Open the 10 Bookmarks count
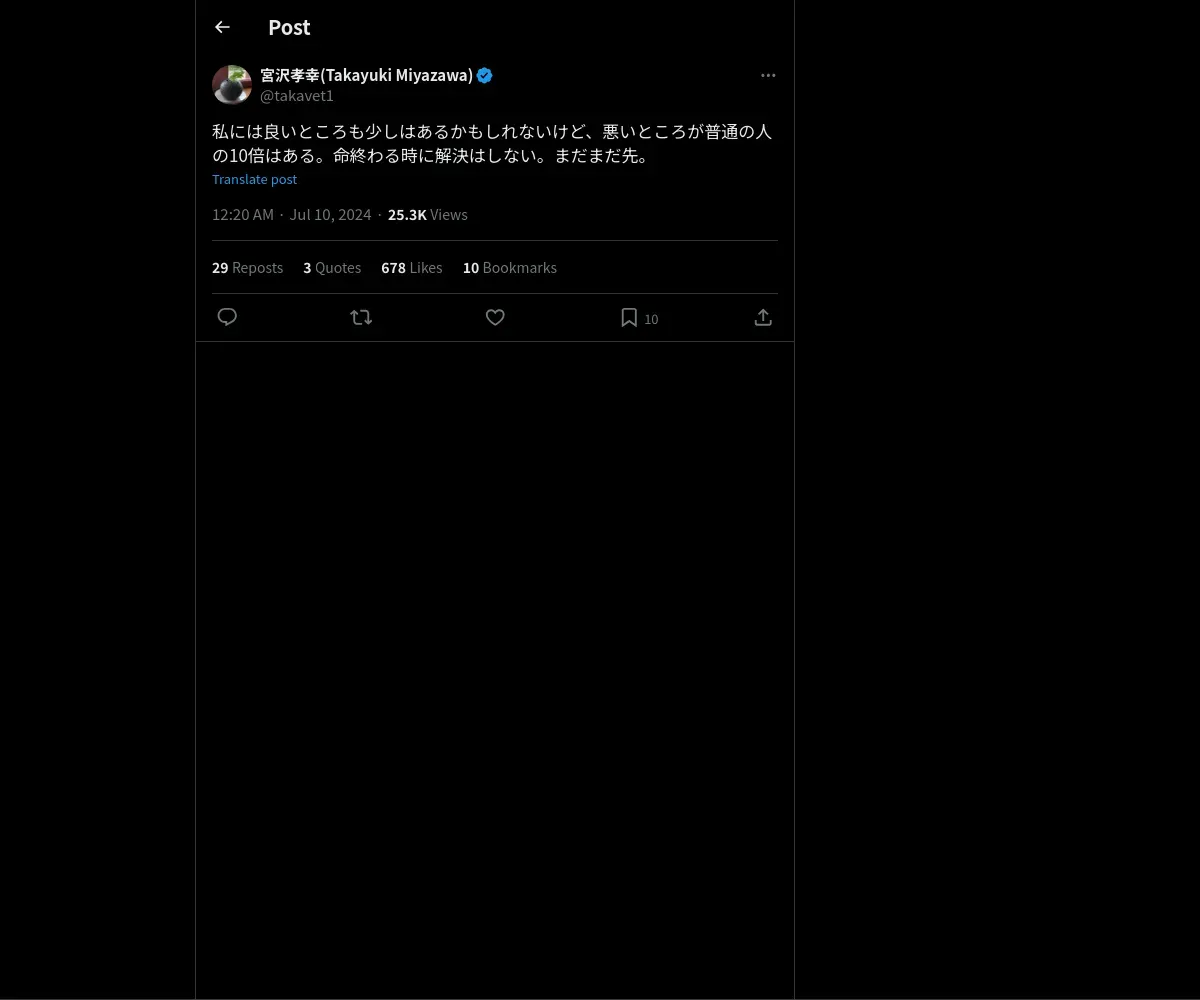This screenshot has height=1000, width=1200. 510,267
